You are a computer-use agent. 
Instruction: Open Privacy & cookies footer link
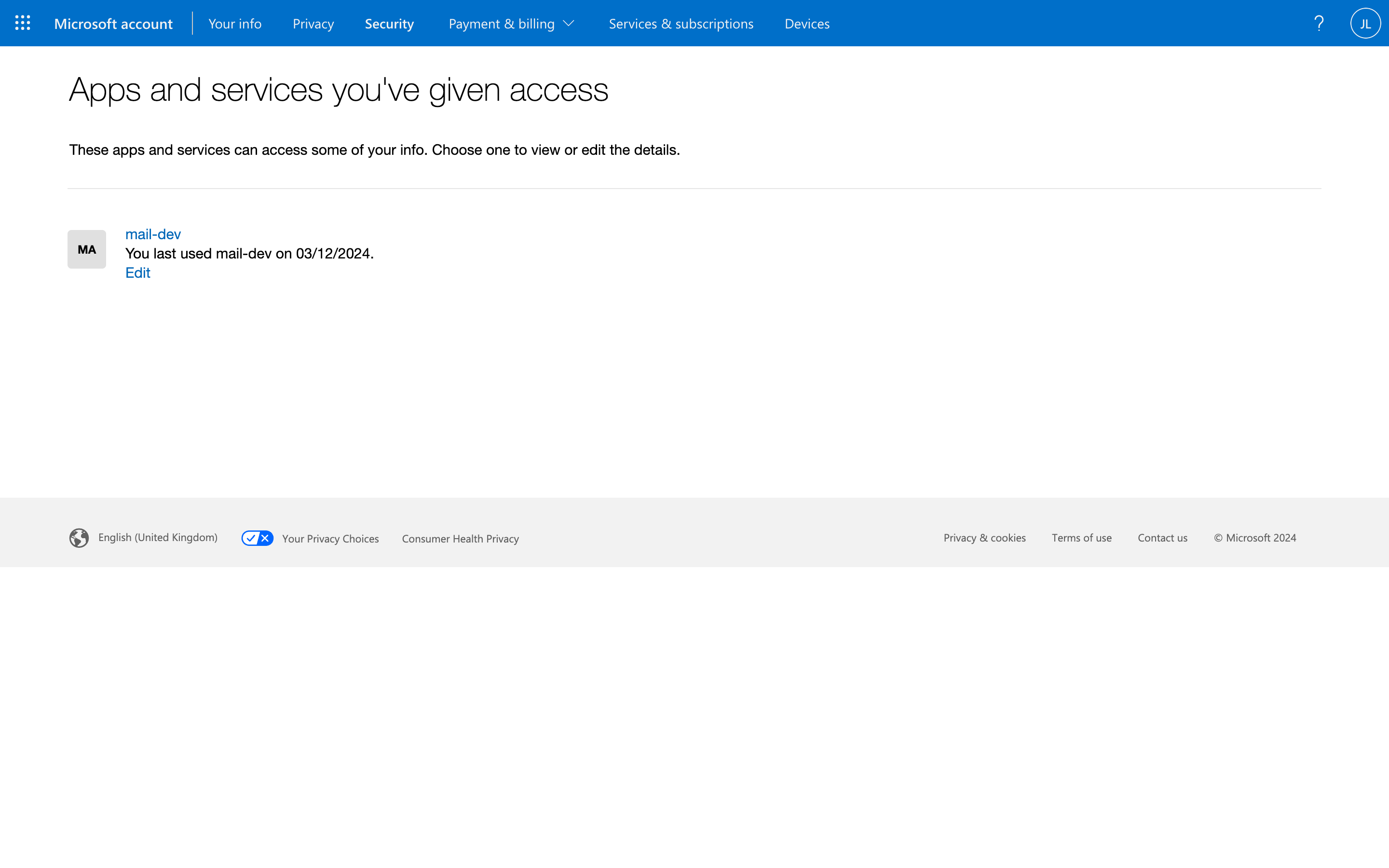(x=984, y=538)
